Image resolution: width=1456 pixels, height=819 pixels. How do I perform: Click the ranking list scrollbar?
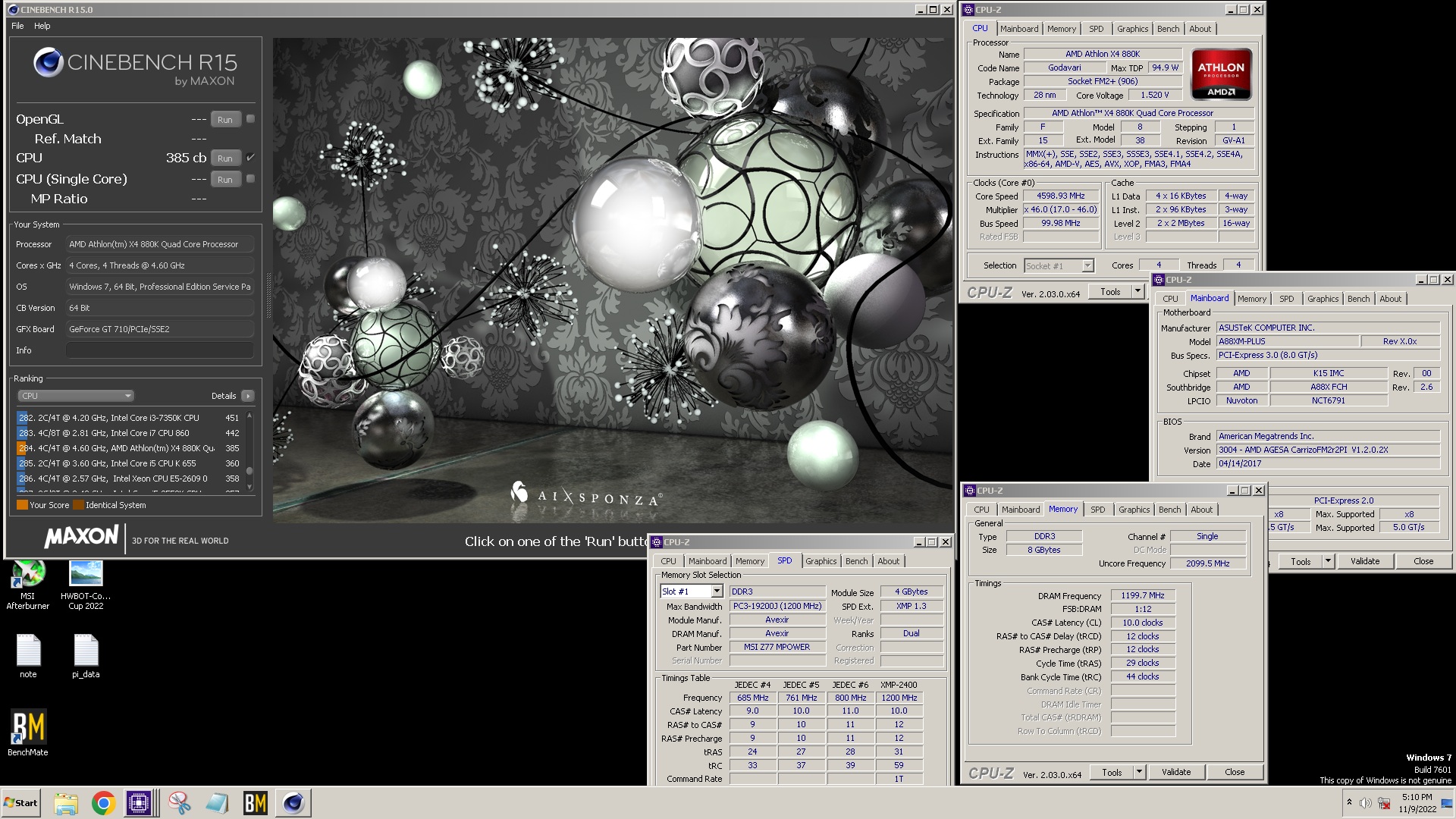coord(249,453)
